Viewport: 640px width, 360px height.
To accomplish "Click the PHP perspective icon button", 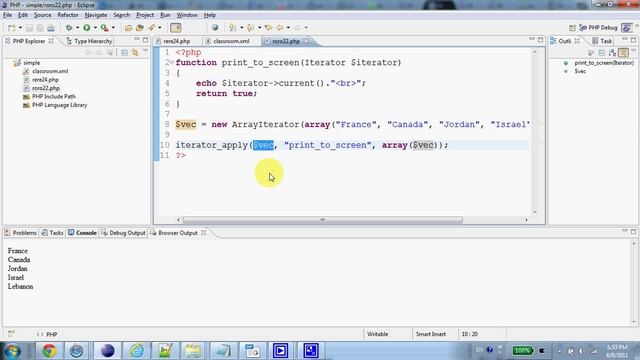I will click(x=627, y=28).
